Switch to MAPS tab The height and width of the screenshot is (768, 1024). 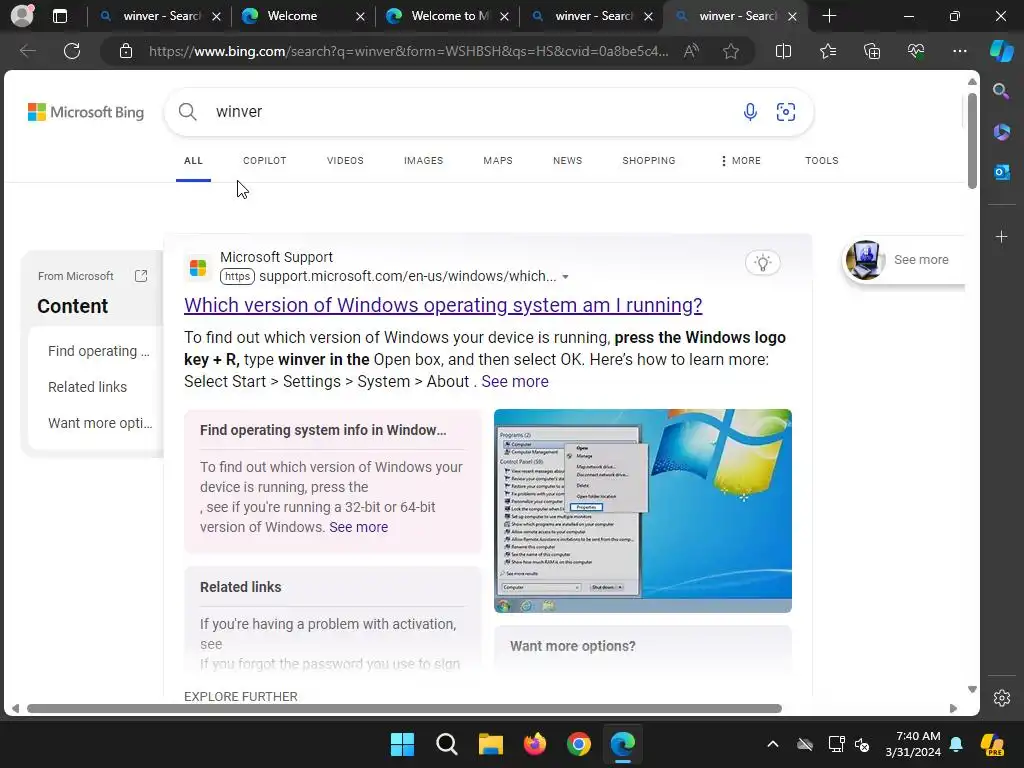tap(498, 161)
